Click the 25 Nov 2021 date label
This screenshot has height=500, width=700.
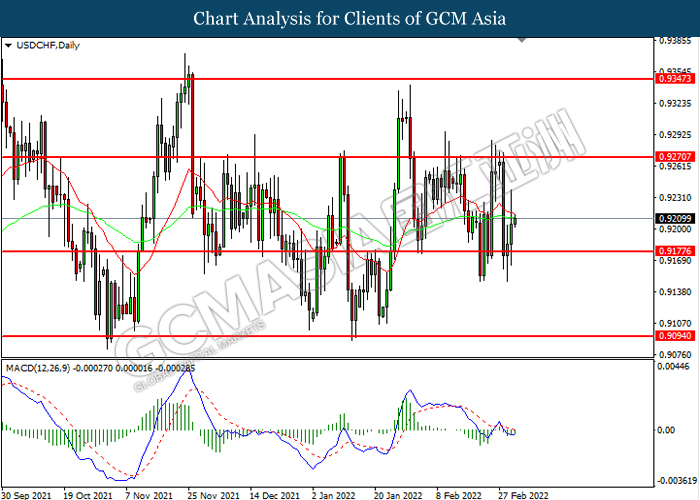tap(213, 495)
